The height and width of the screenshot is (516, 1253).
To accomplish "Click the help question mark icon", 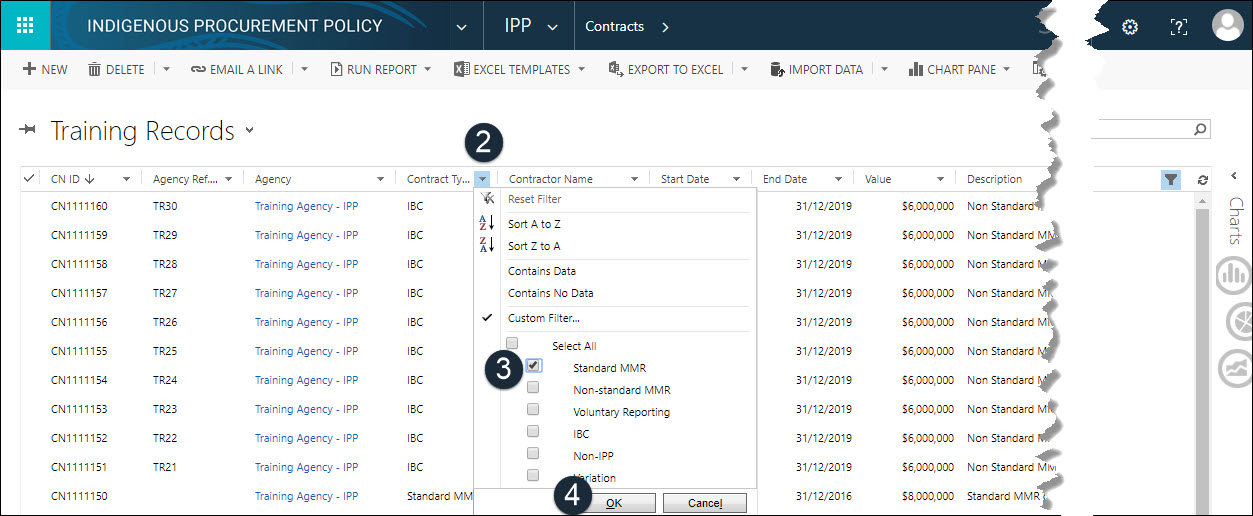I will click(x=1179, y=27).
